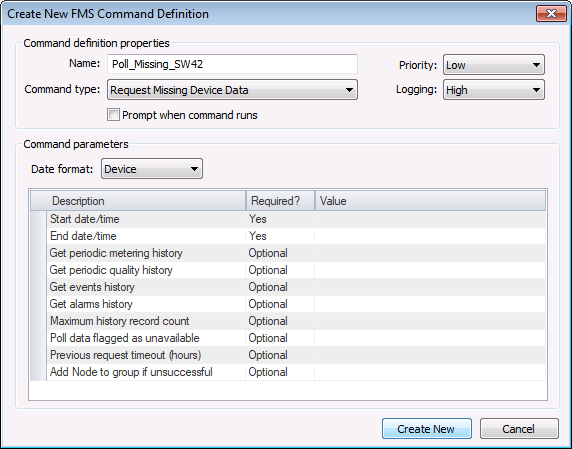Select Previous request timeout (hours) row
Viewport: 572px width, 449px height.
[288, 355]
